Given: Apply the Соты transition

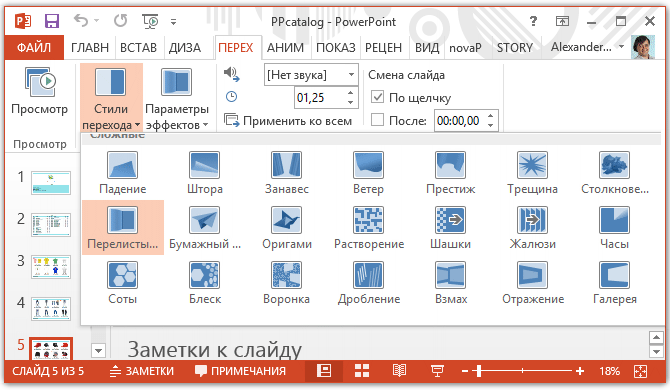Looking at the screenshot, I should point(123,283).
